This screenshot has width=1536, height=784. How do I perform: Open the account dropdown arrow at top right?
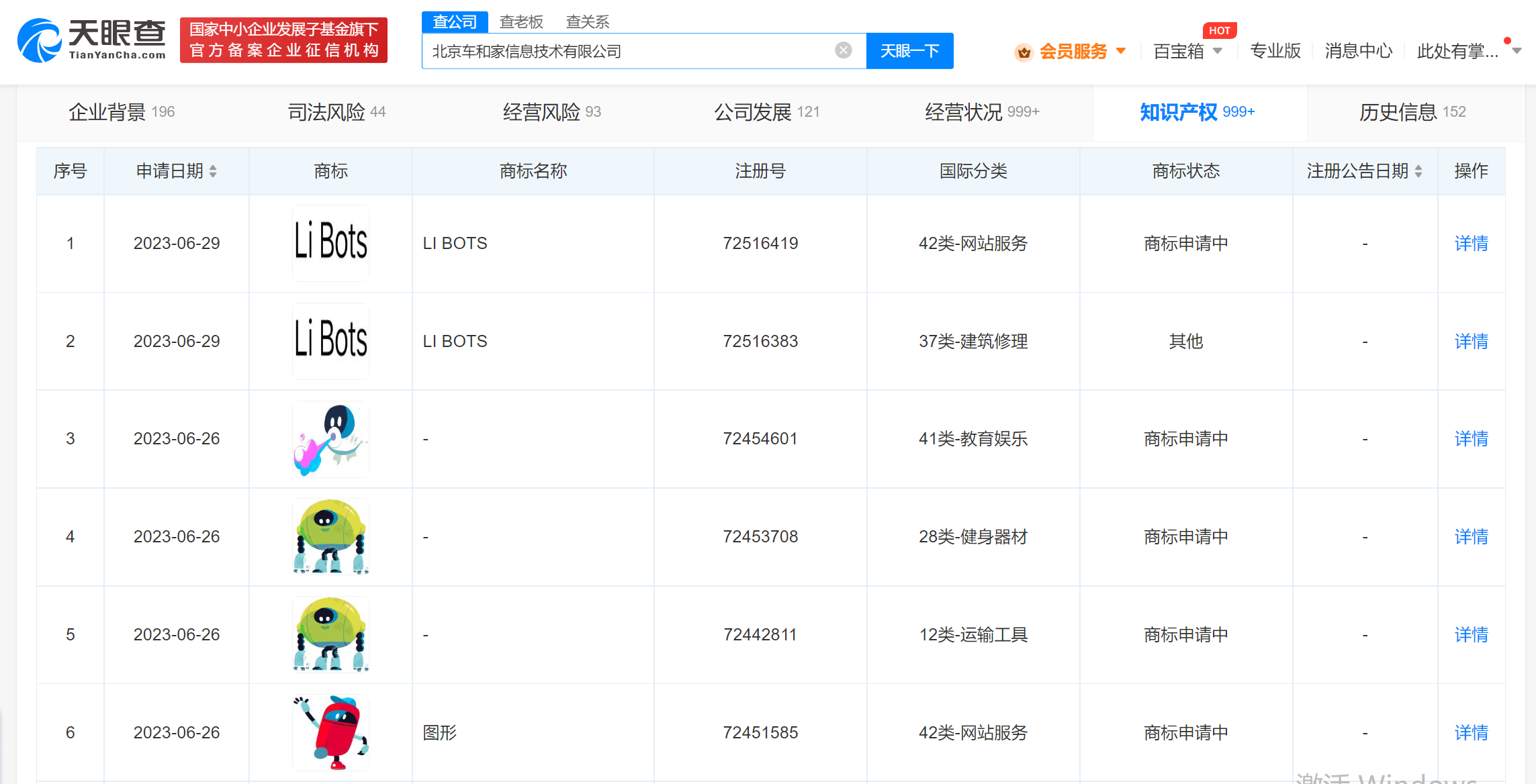[x=1517, y=51]
